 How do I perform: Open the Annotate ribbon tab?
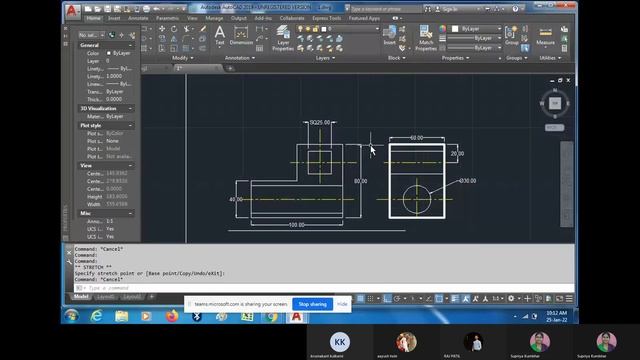tap(138, 18)
